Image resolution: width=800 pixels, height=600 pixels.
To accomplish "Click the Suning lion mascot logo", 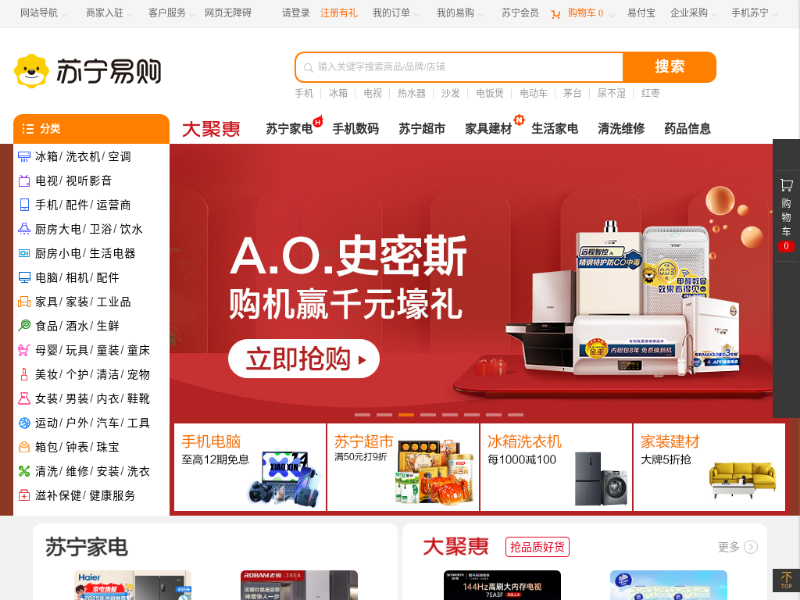I will pyautogui.click(x=32, y=71).
